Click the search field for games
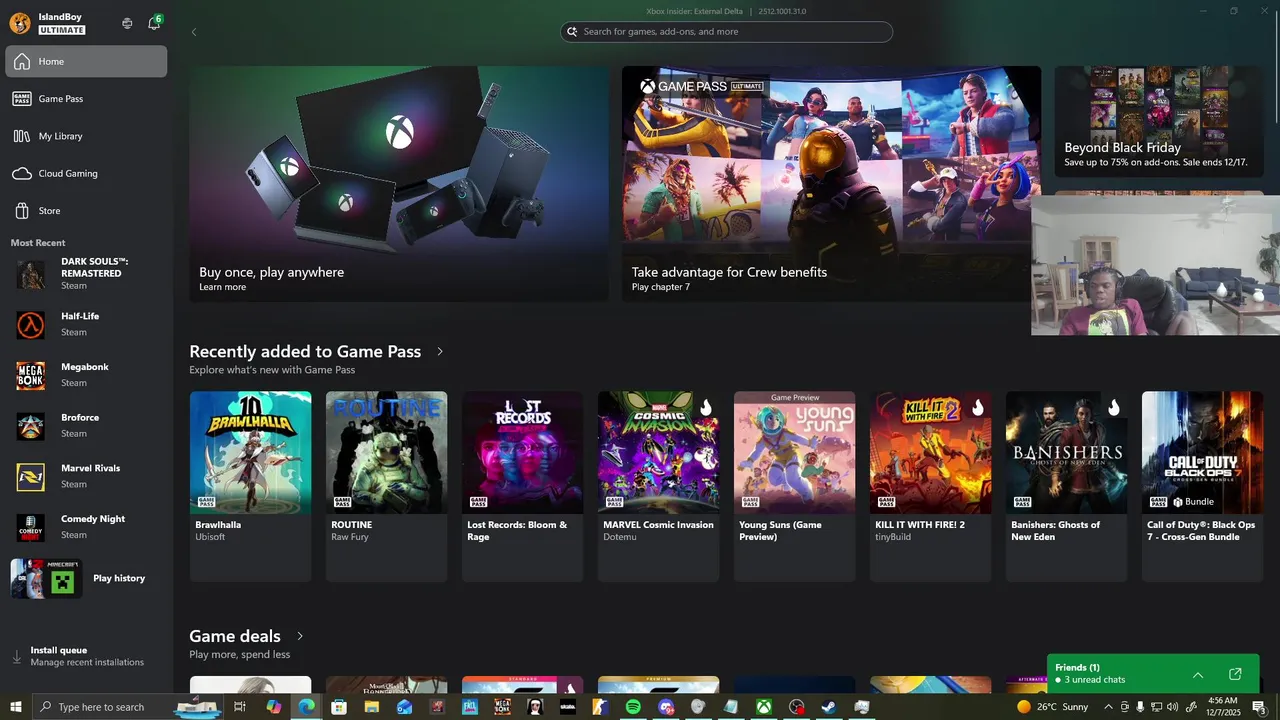The image size is (1280, 720). tap(727, 32)
